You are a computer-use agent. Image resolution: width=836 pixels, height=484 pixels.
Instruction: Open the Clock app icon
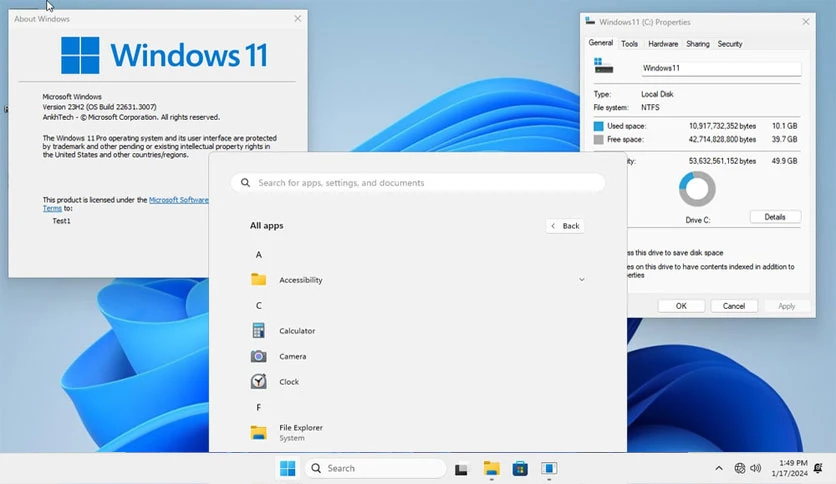259,381
